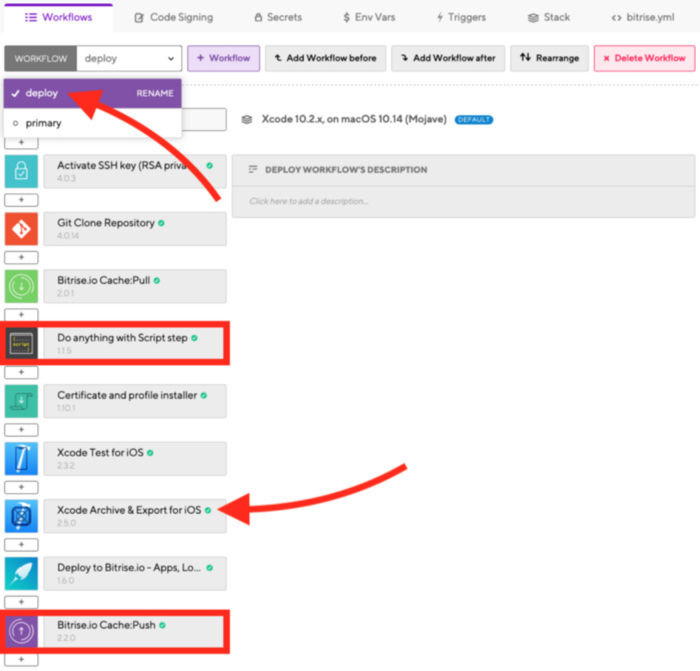Image resolution: width=700 pixels, height=671 pixels.
Task: Select the Git Clone Repository step icon
Action: pyautogui.click(x=21, y=229)
